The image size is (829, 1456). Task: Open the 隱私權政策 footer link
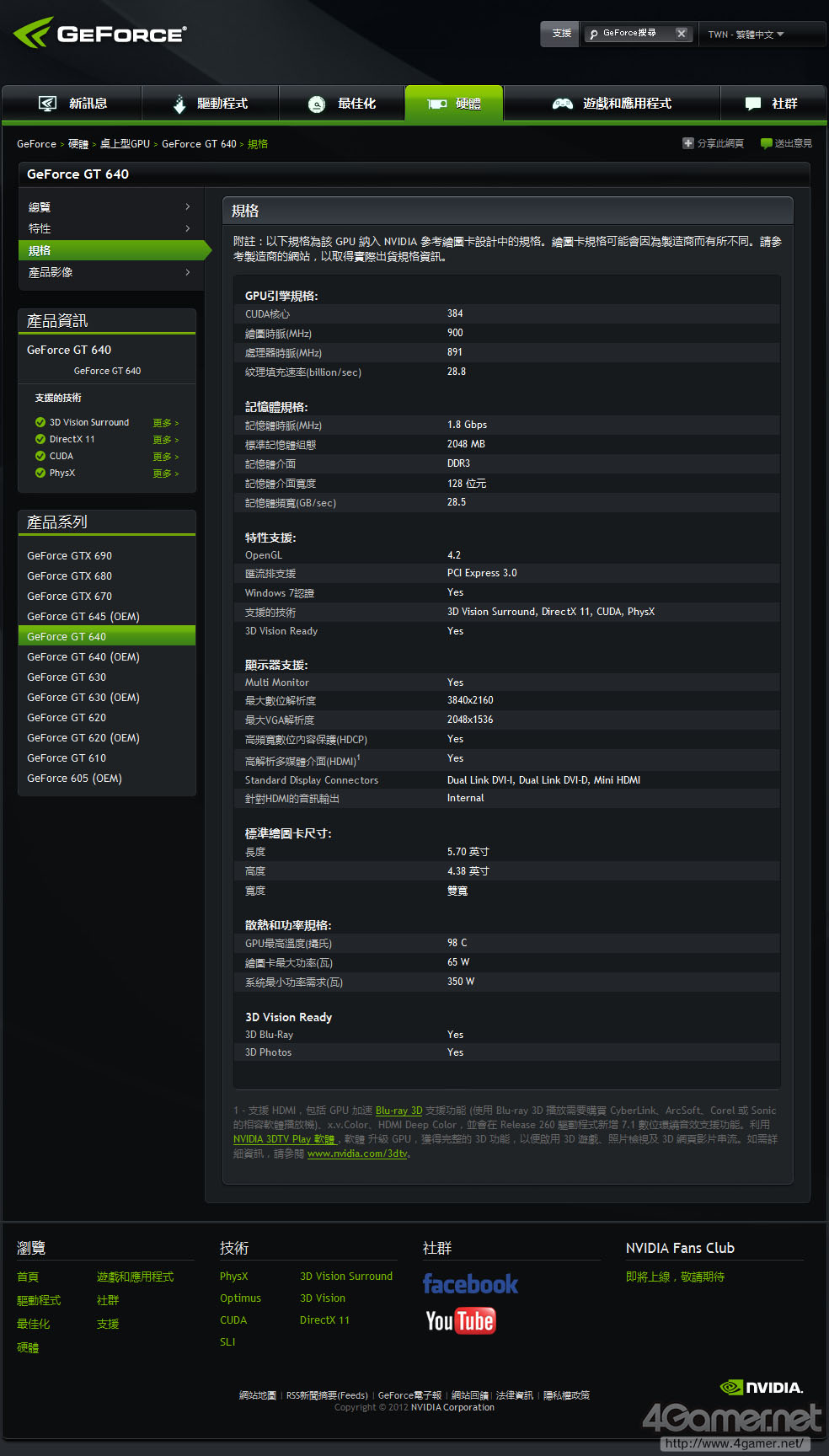566,1395
